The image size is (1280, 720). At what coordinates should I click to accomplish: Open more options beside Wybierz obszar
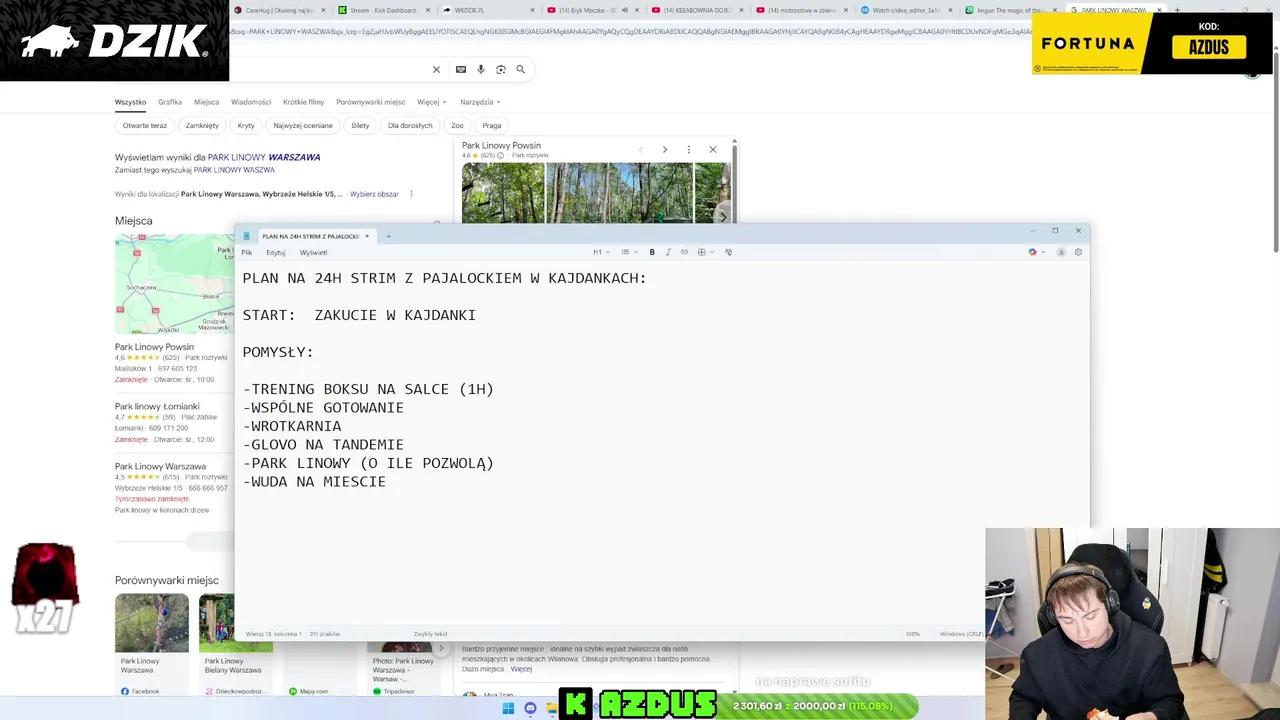[411, 194]
